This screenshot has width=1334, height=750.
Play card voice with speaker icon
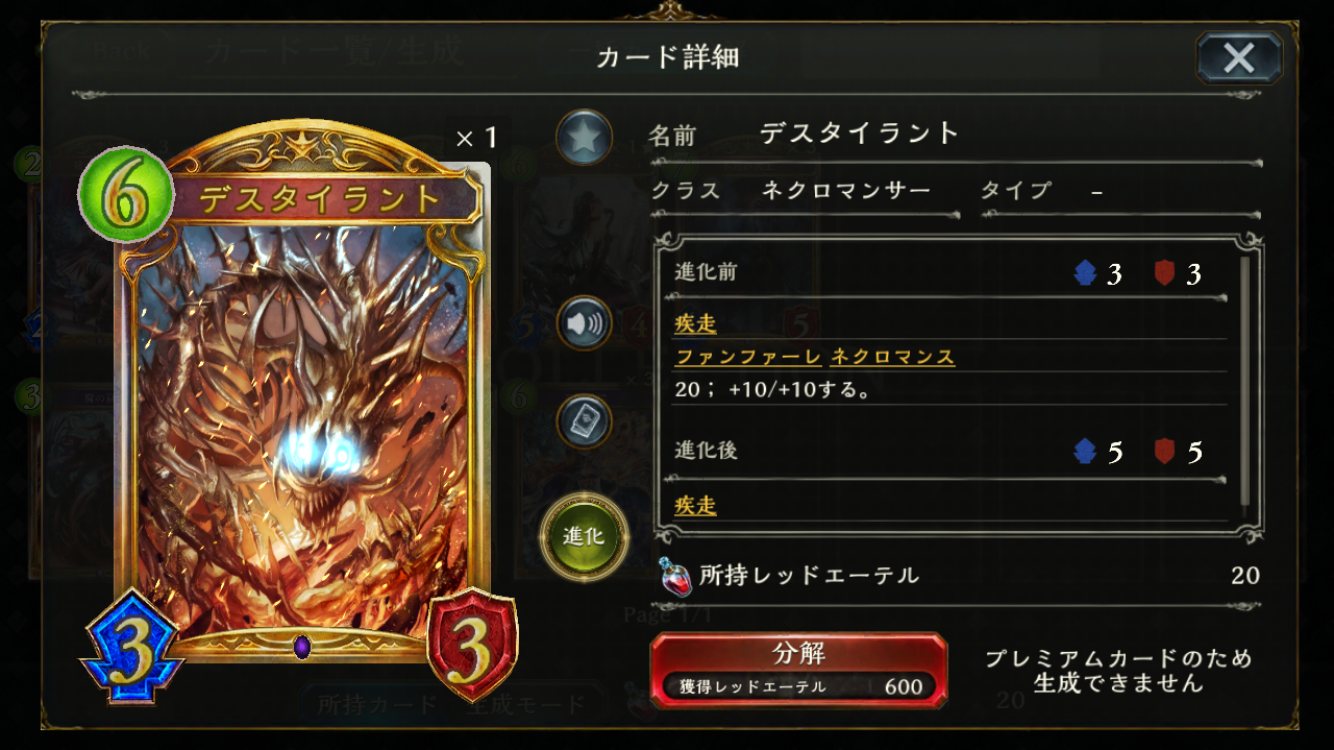(x=584, y=323)
